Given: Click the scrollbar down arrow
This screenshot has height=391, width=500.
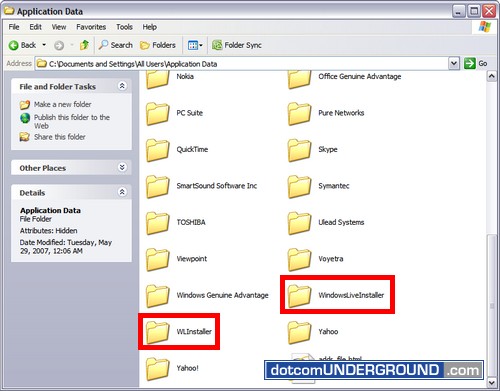Looking at the screenshot, I should (x=492, y=382).
